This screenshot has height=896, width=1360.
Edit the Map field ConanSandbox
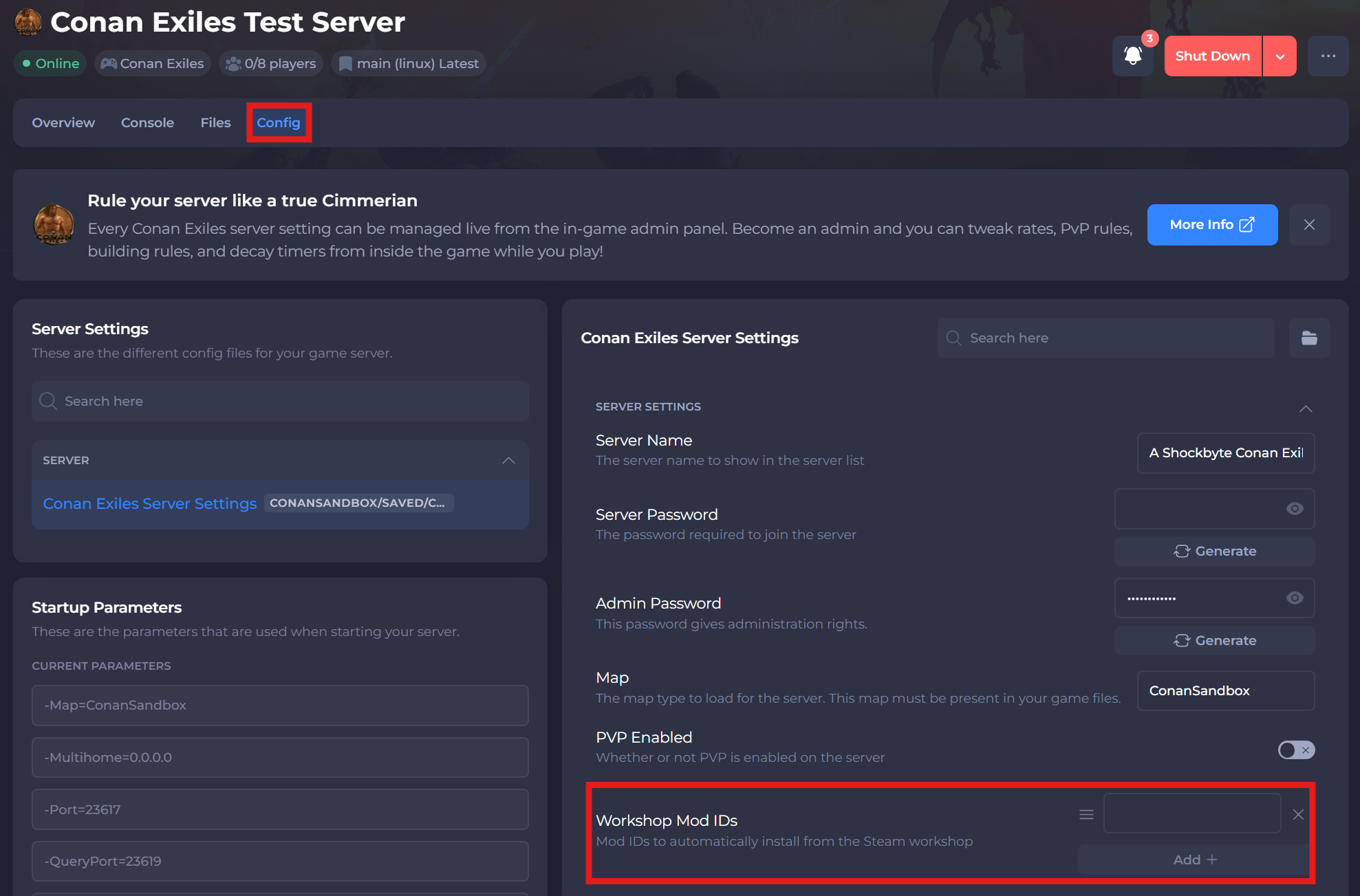tap(1226, 690)
